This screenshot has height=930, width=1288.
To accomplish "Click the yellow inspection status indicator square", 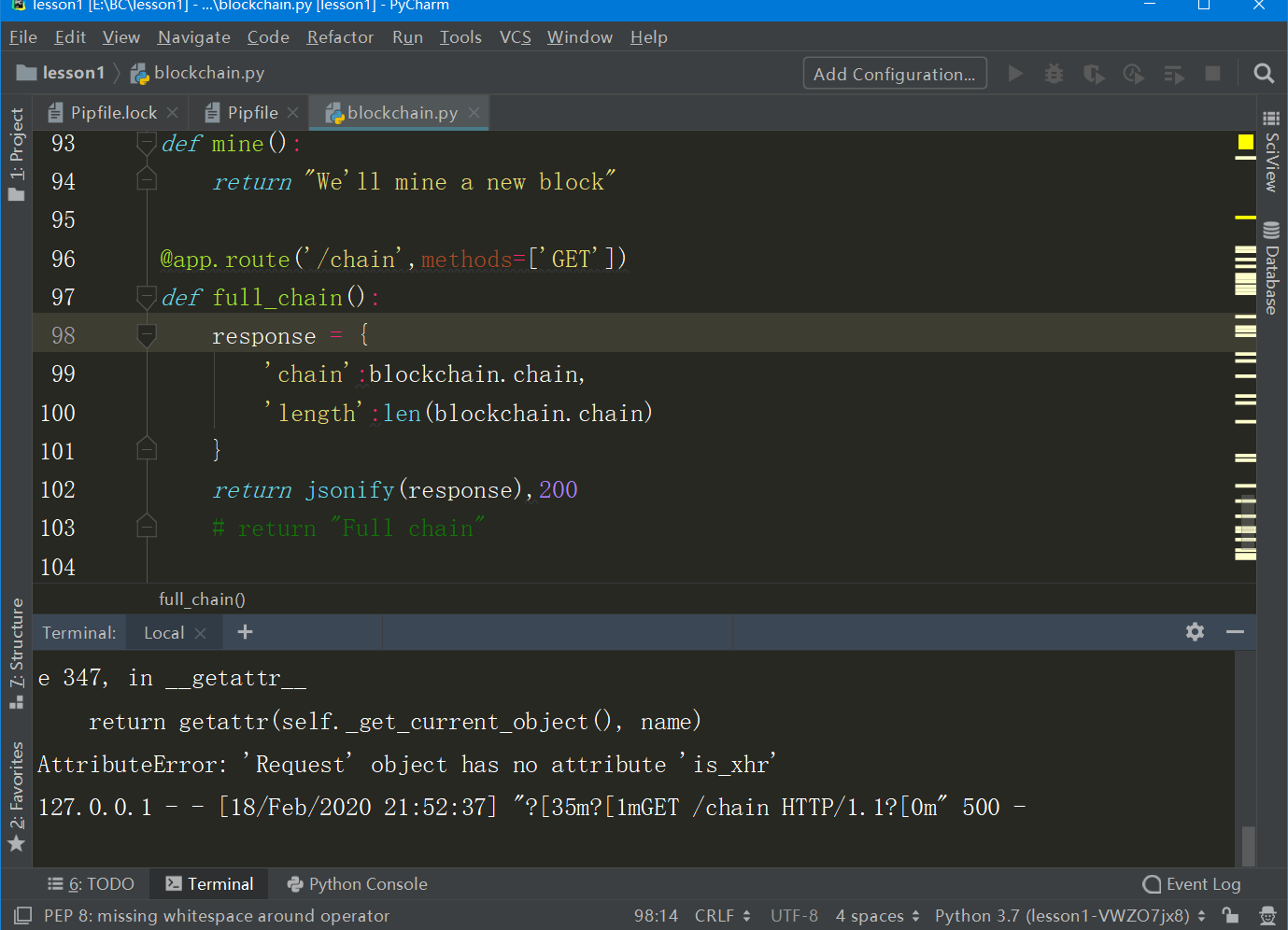I will (x=1245, y=142).
